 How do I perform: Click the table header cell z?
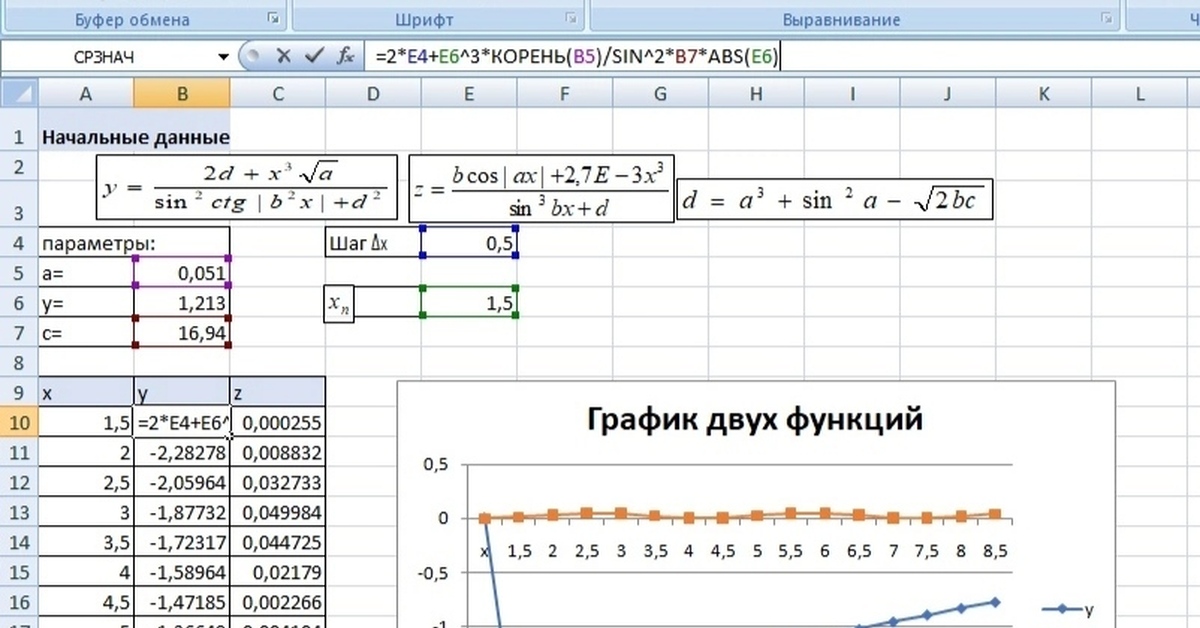tap(277, 393)
